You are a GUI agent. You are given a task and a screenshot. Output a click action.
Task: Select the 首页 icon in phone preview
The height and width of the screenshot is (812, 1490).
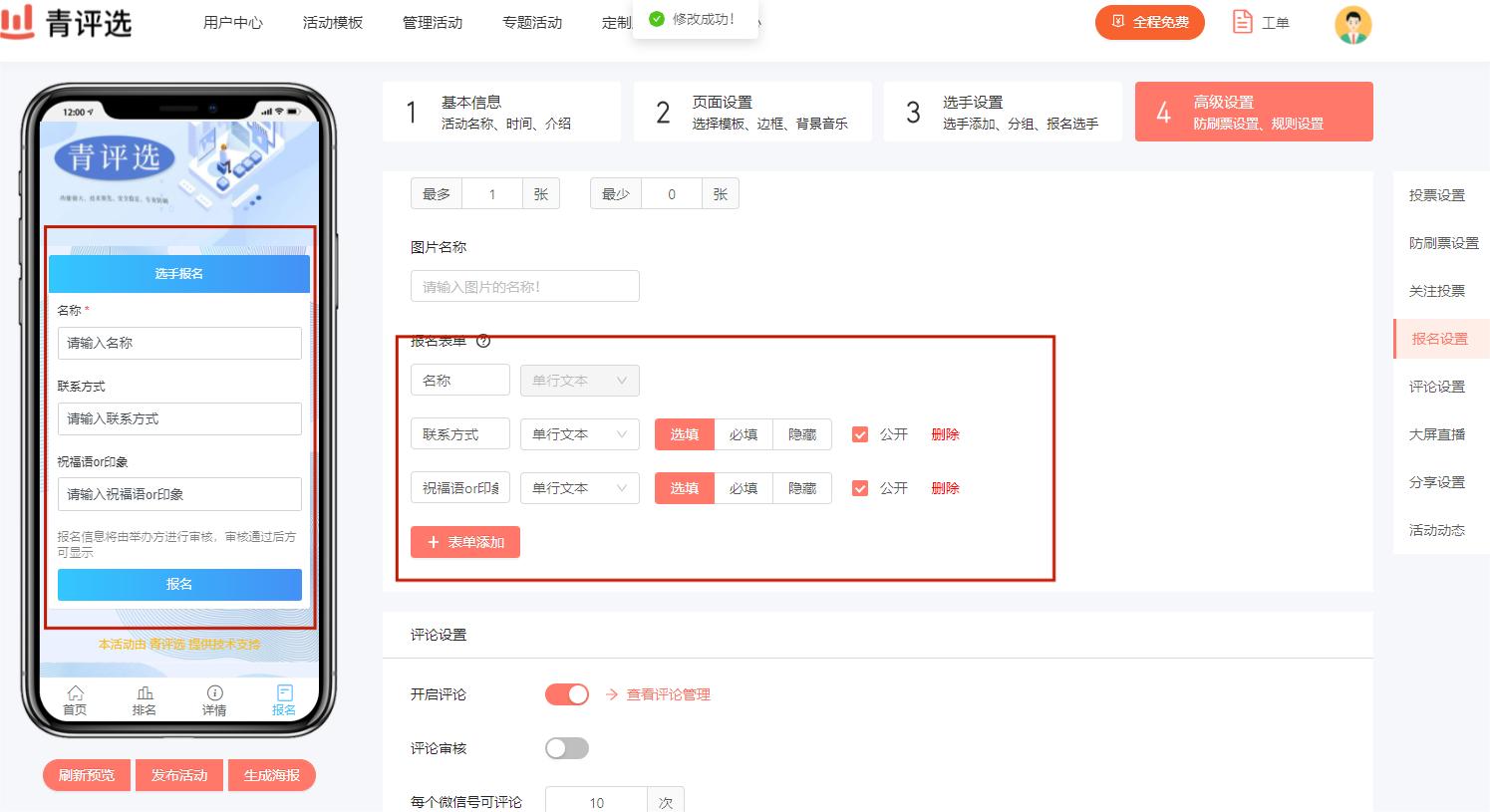[75, 698]
